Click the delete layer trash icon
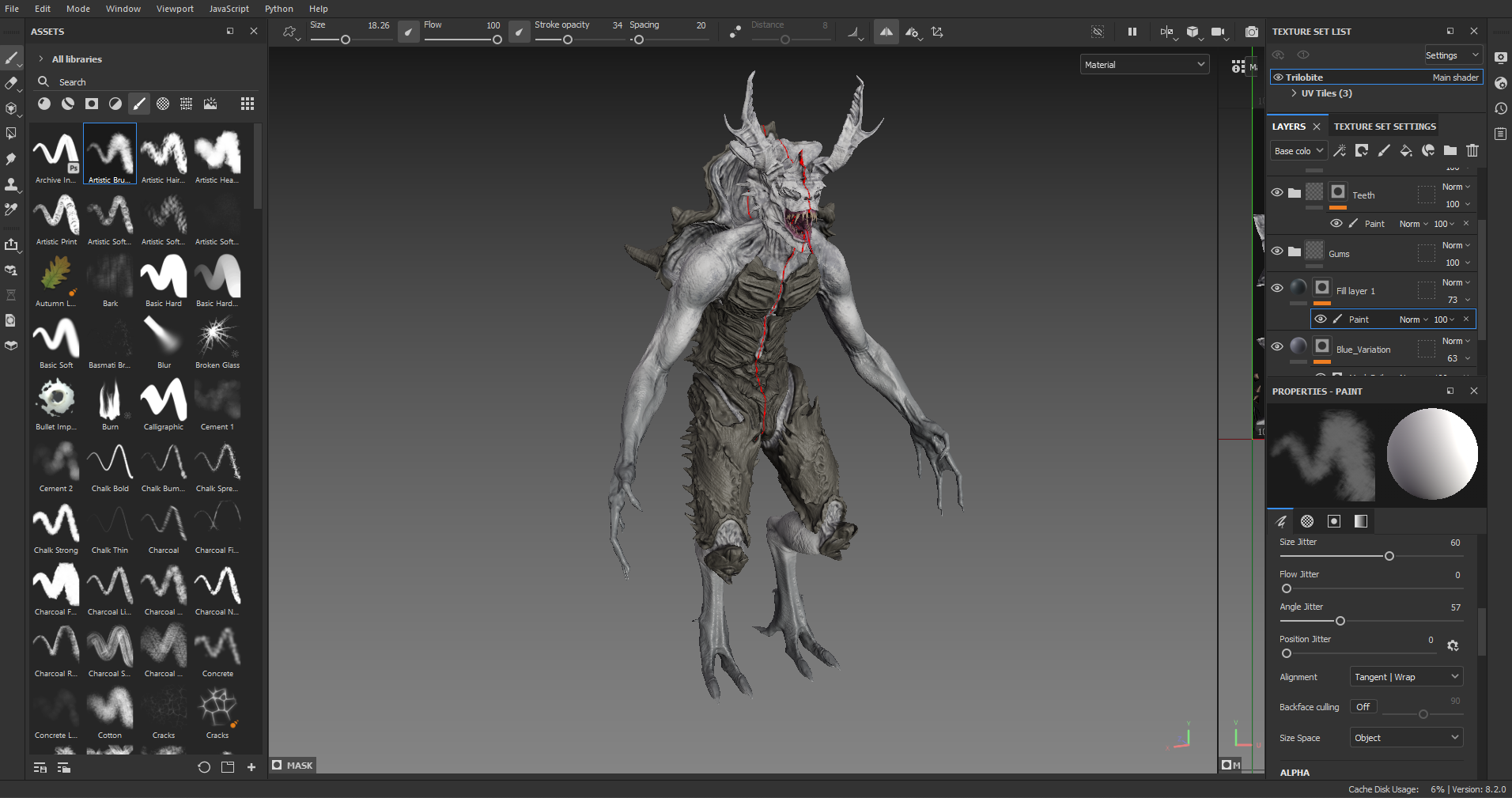The height and width of the screenshot is (798, 1512). pos(1472,151)
